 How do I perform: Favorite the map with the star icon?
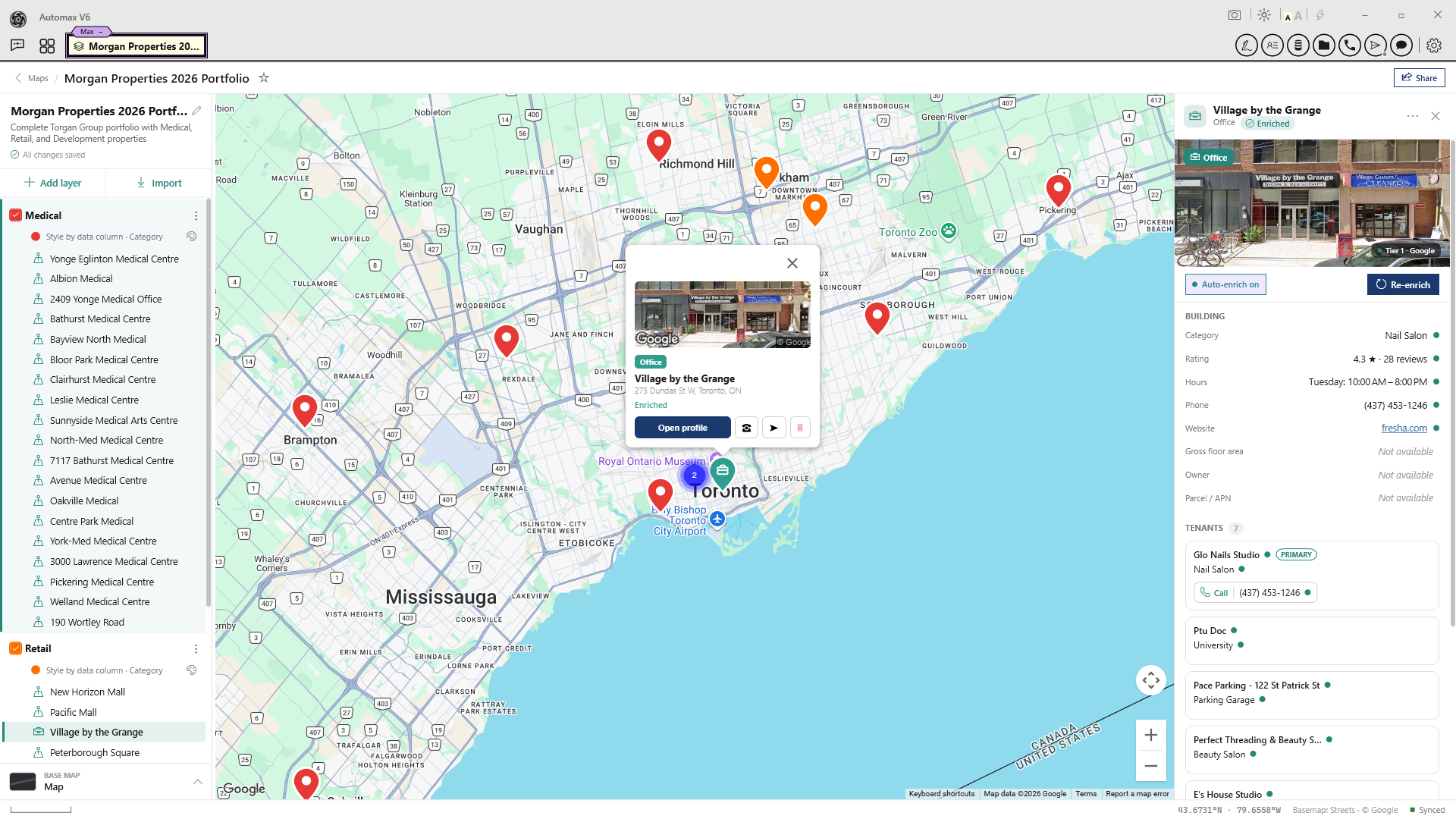[x=264, y=77]
